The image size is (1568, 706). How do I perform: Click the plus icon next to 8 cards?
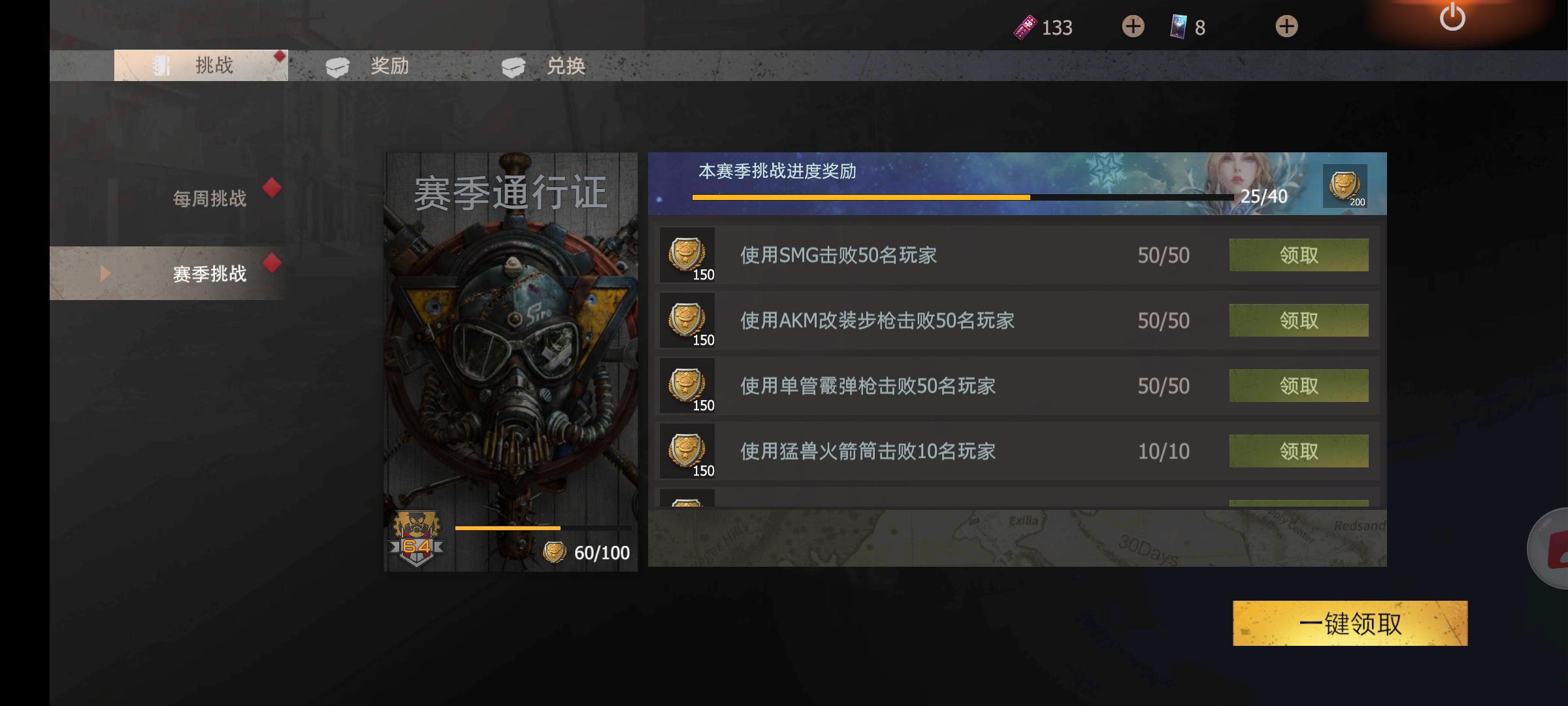[1286, 27]
